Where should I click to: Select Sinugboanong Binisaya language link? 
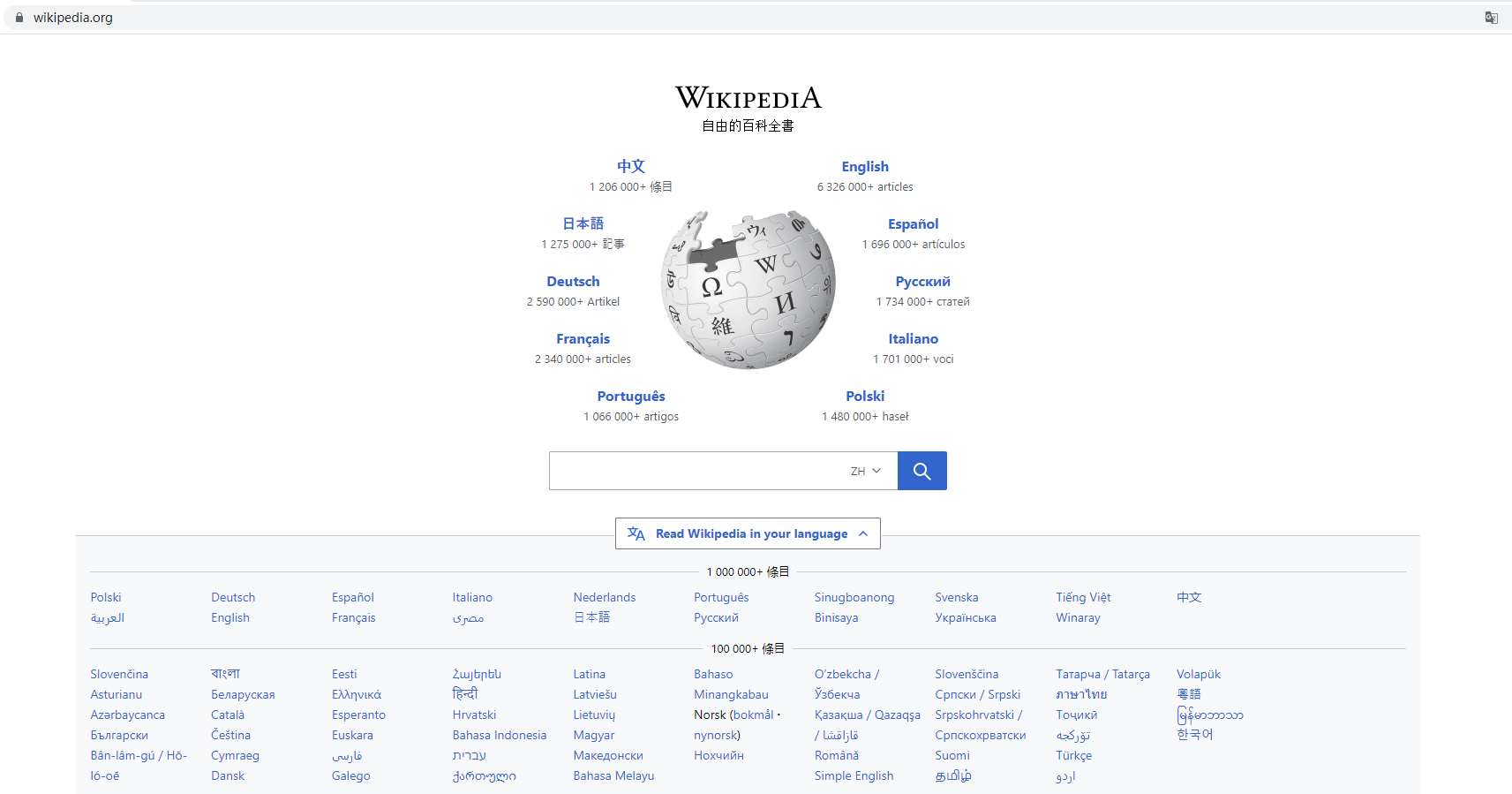coord(854,608)
